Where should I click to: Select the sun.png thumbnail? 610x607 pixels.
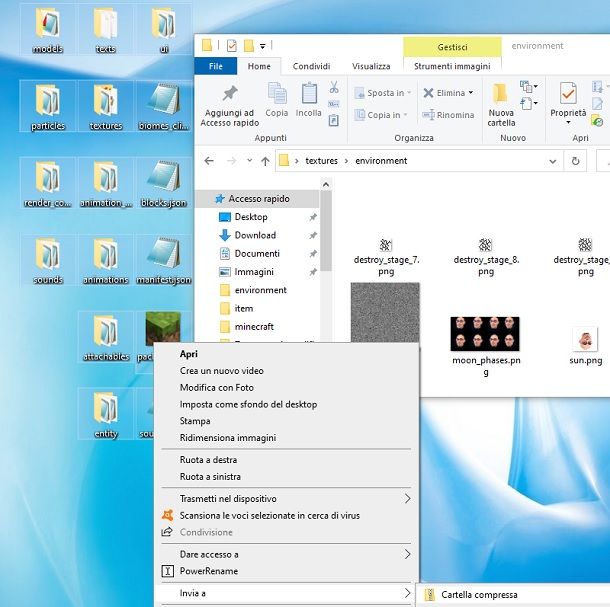click(x=585, y=339)
